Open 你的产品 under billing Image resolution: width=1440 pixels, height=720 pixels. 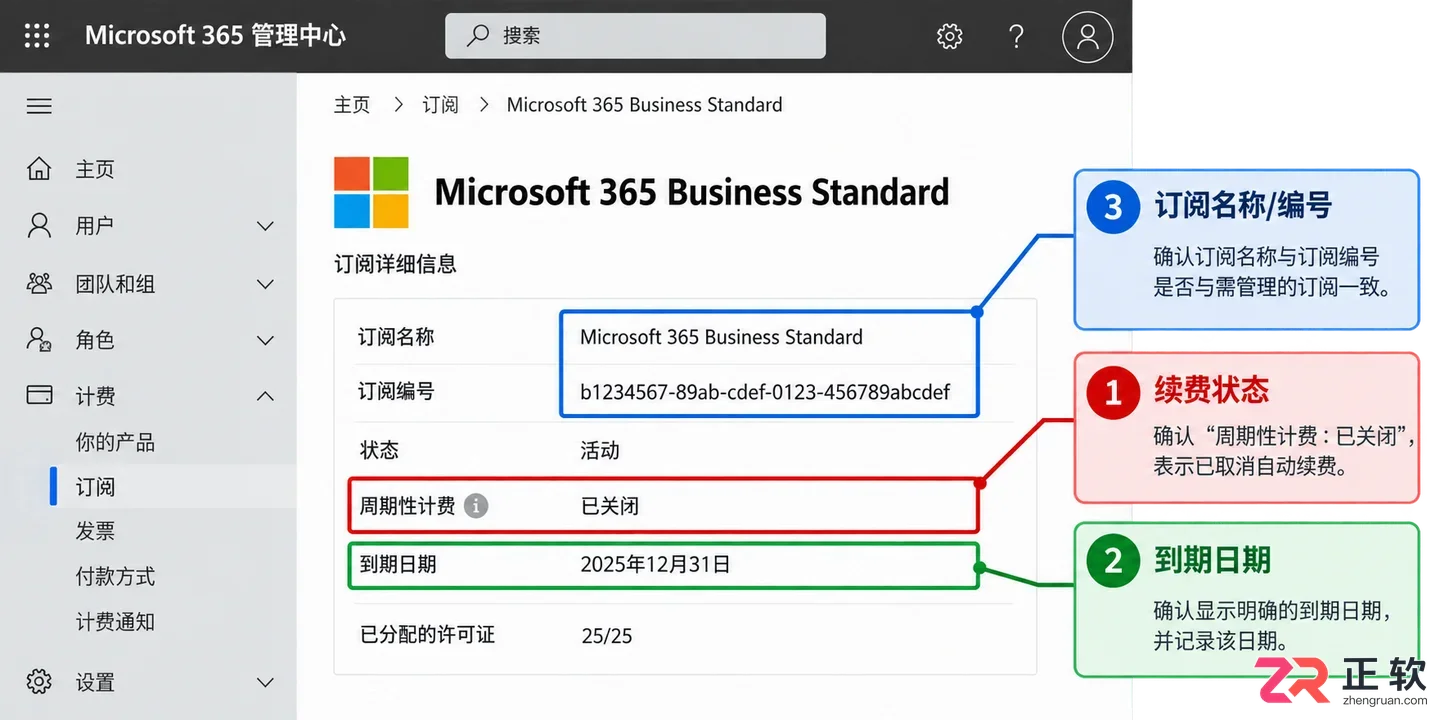pos(115,442)
